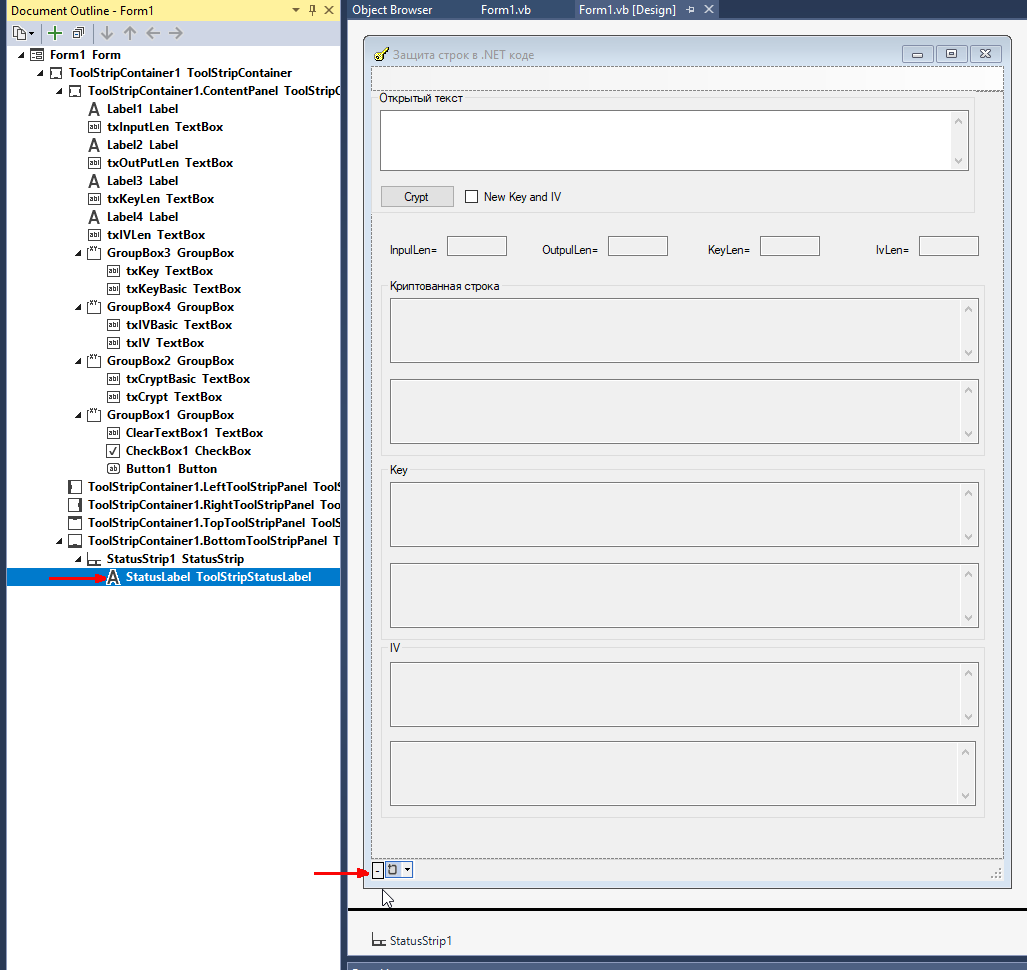Select StatusStrip1 in component tray

tap(411, 941)
